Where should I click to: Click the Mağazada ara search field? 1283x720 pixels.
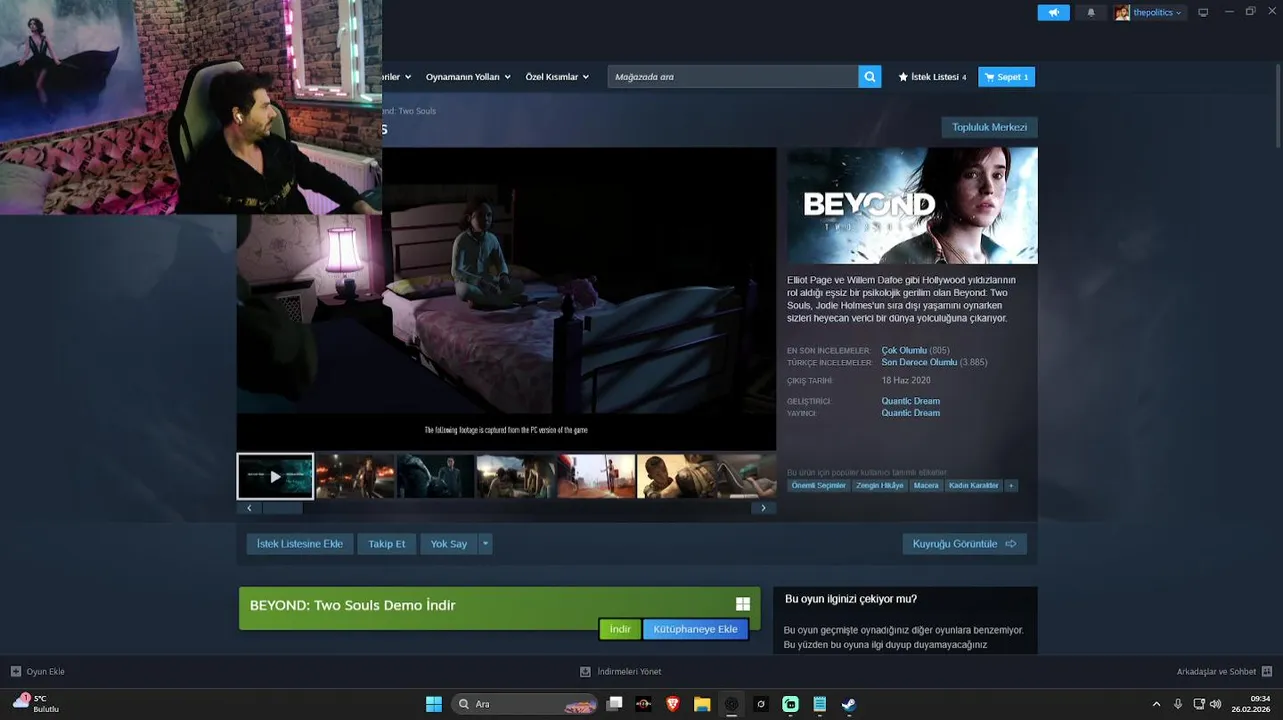(733, 77)
